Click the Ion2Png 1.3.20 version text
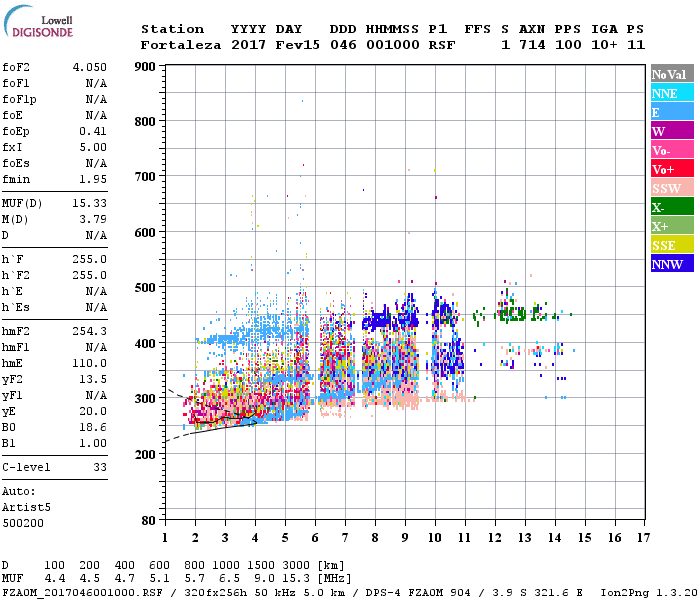Image resolution: width=700 pixels, height=600 pixels. pyautogui.click(x=649, y=593)
